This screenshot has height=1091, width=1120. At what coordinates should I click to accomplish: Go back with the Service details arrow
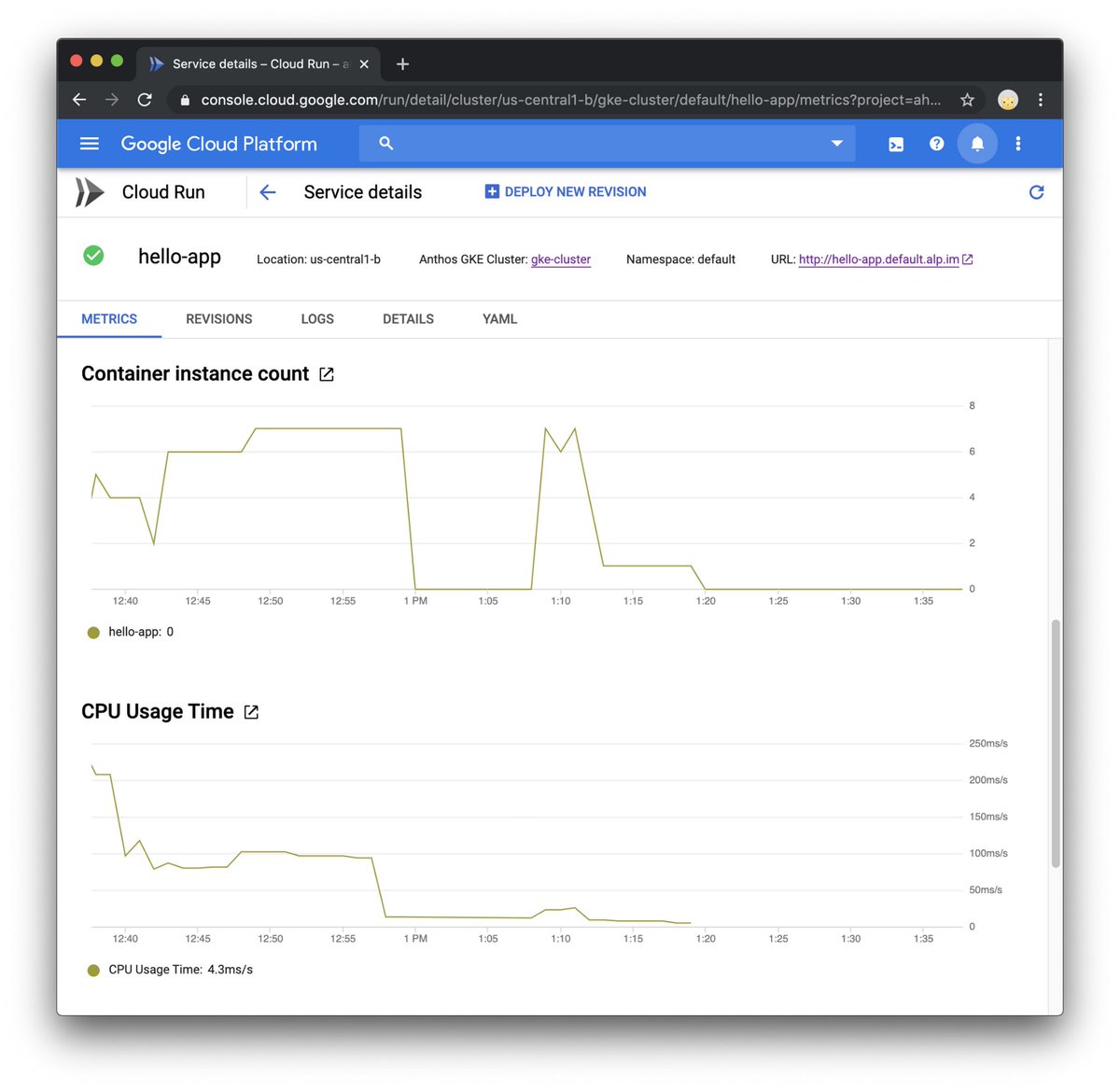268,192
